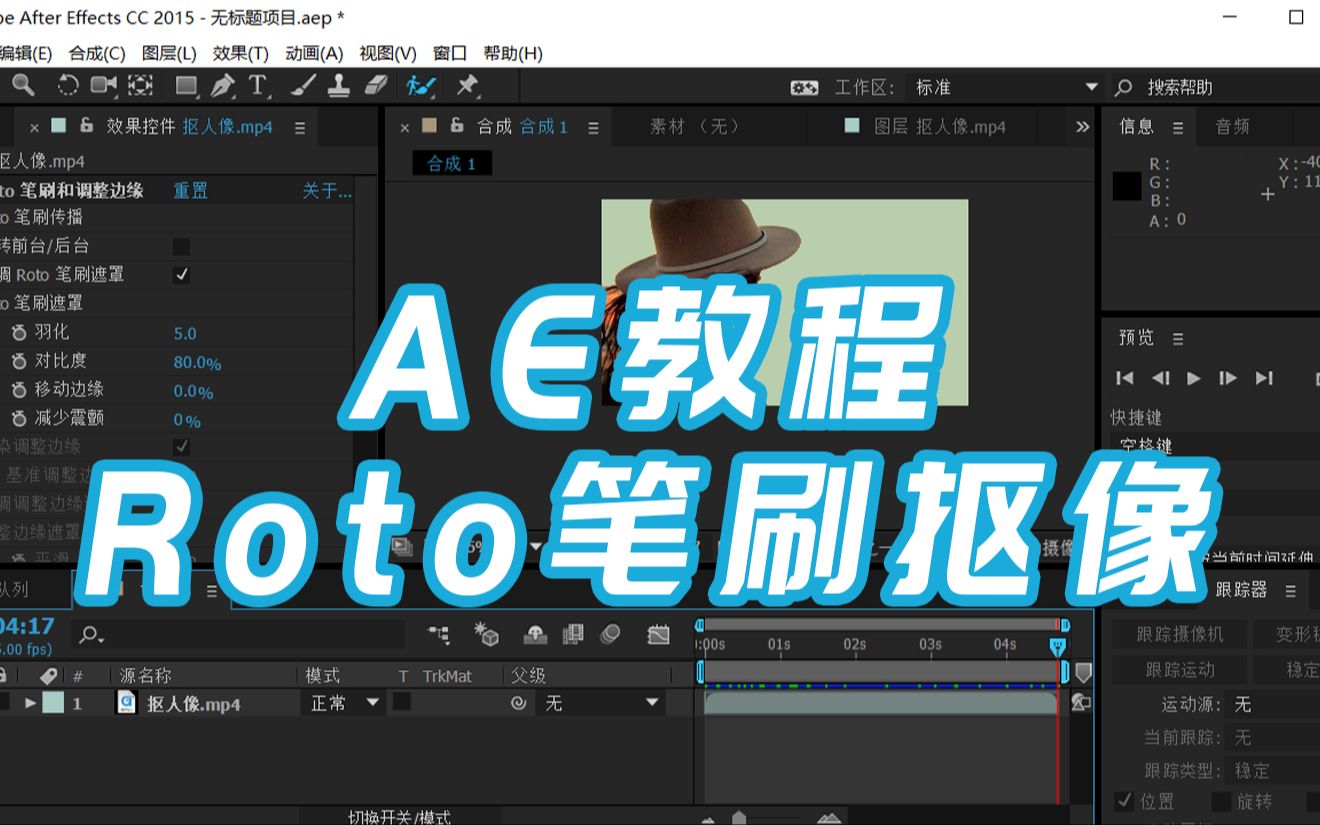Select the Clone Stamp tool
Image resolution: width=1320 pixels, height=825 pixels.
tap(336, 87)
